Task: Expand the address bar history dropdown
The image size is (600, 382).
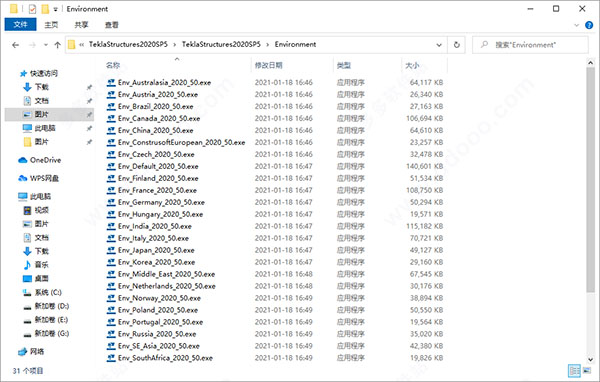Action: click(439, 45)
